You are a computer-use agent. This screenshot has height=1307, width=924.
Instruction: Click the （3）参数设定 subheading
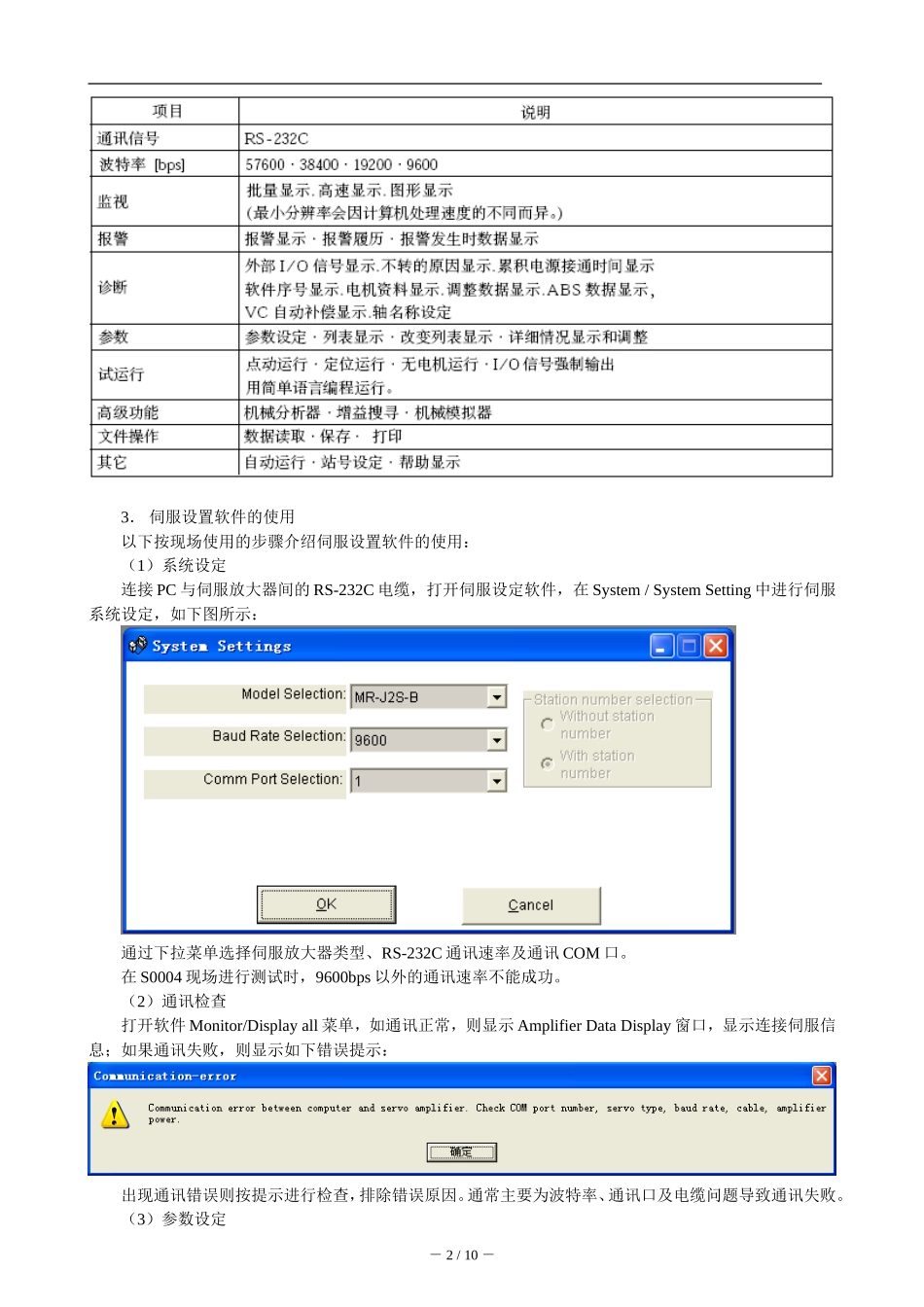click(174, 1219)
